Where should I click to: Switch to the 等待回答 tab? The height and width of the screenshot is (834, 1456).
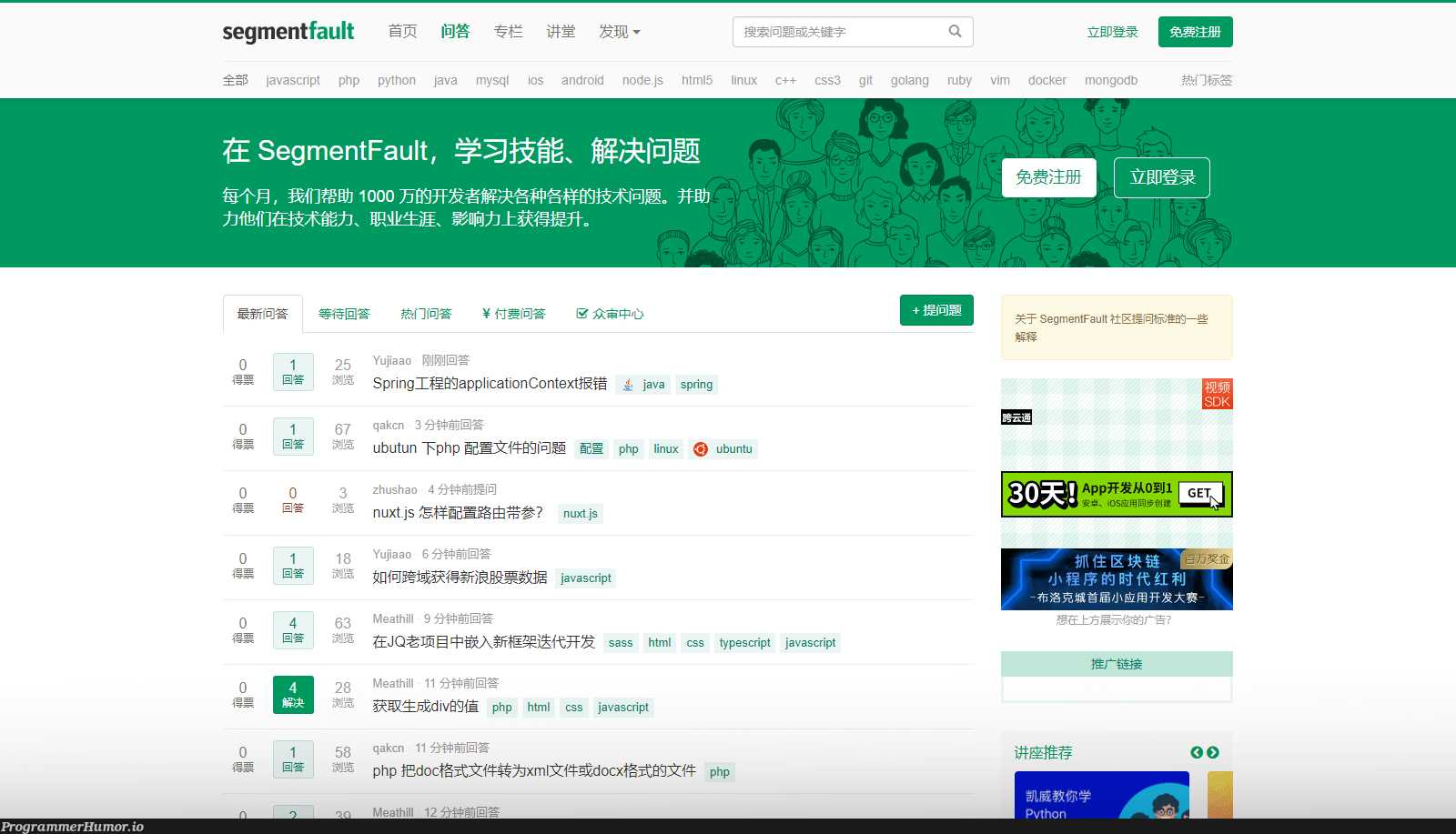click(344, 314)
